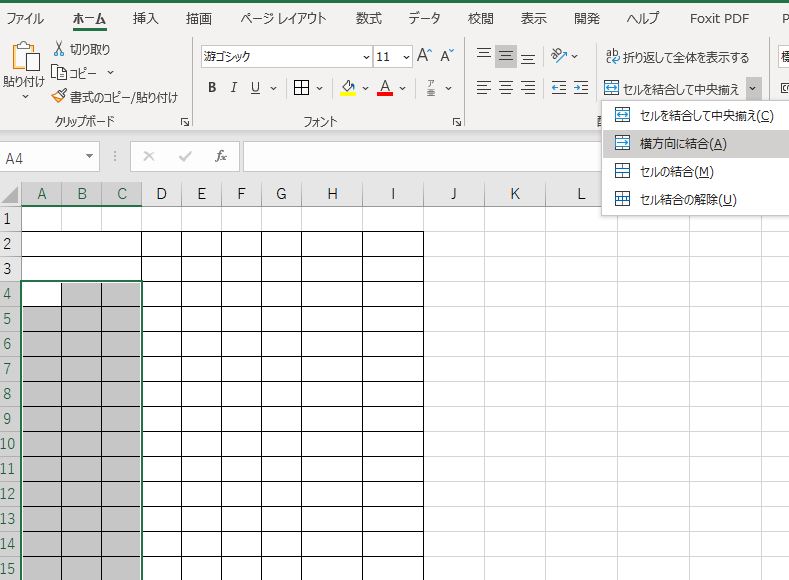Viewport: 789px width, 580px height.
Task: Click the increase indent icon
Action: [580, 88]
